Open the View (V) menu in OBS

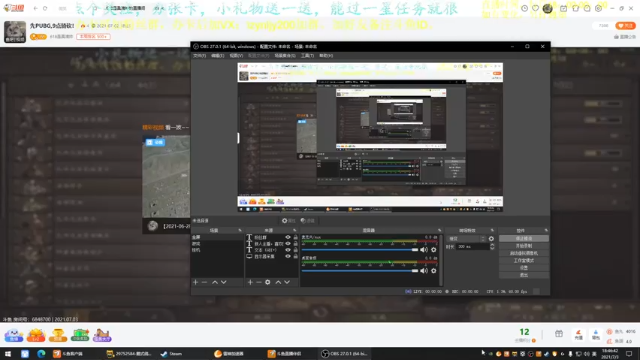[236, 56]
